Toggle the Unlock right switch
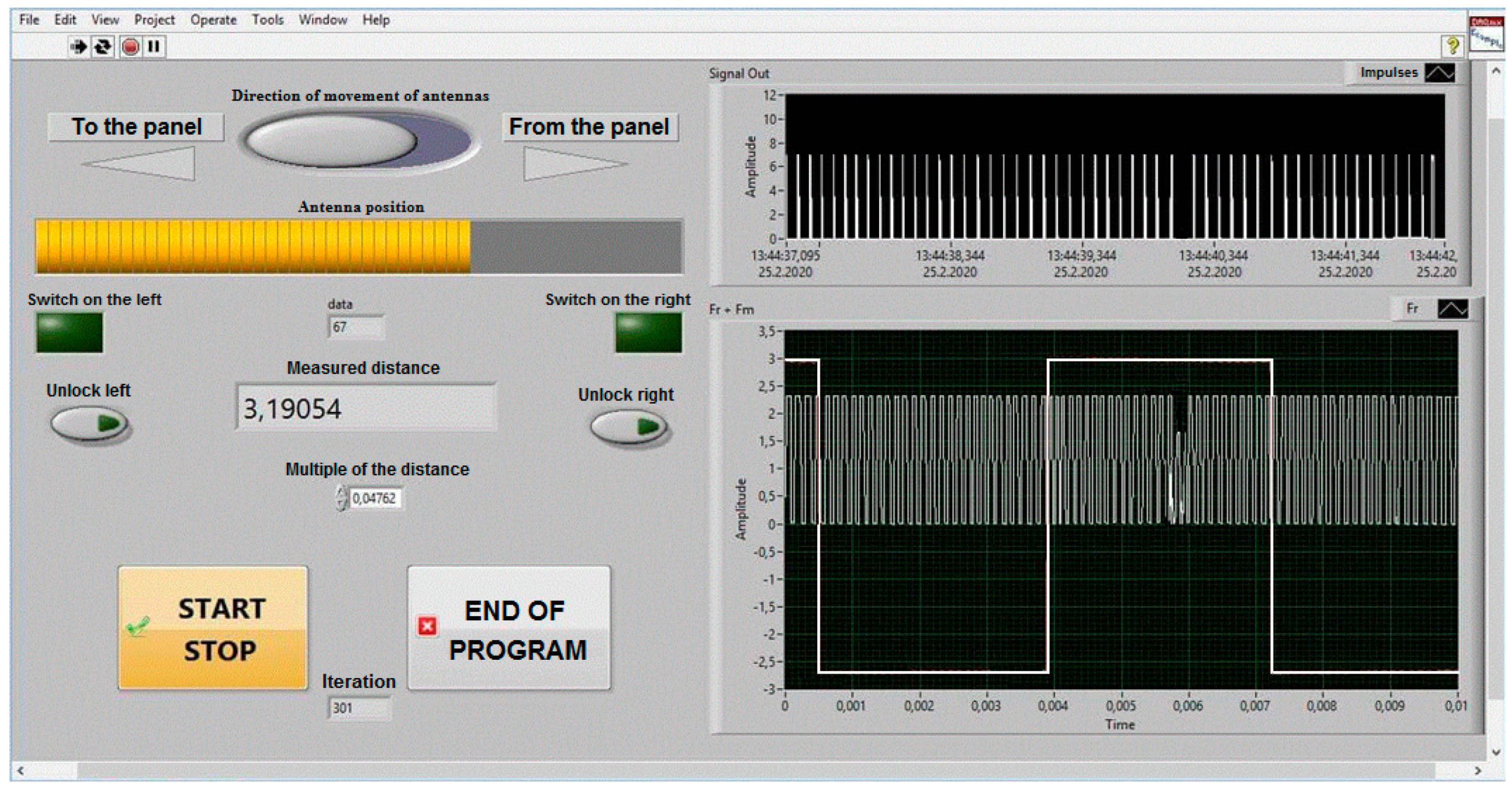 629,427
